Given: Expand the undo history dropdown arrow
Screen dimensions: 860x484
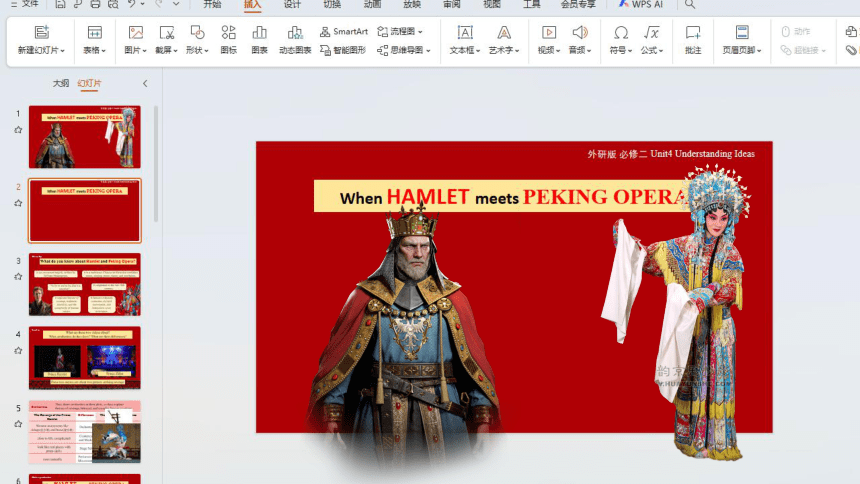Looking at the screenshot, I should coord(142,4).
